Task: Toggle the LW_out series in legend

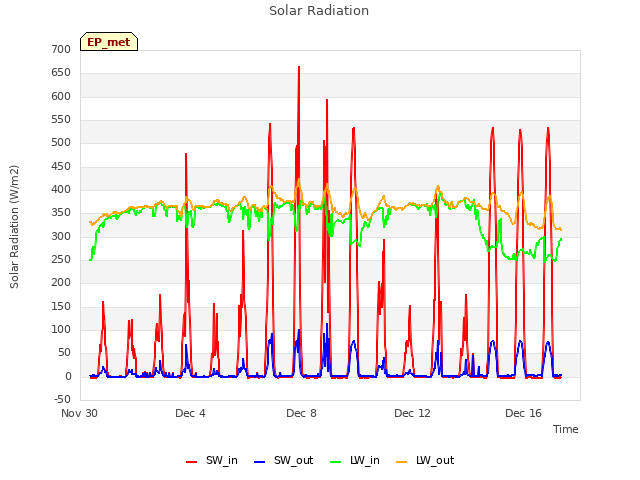Action: 425,461
